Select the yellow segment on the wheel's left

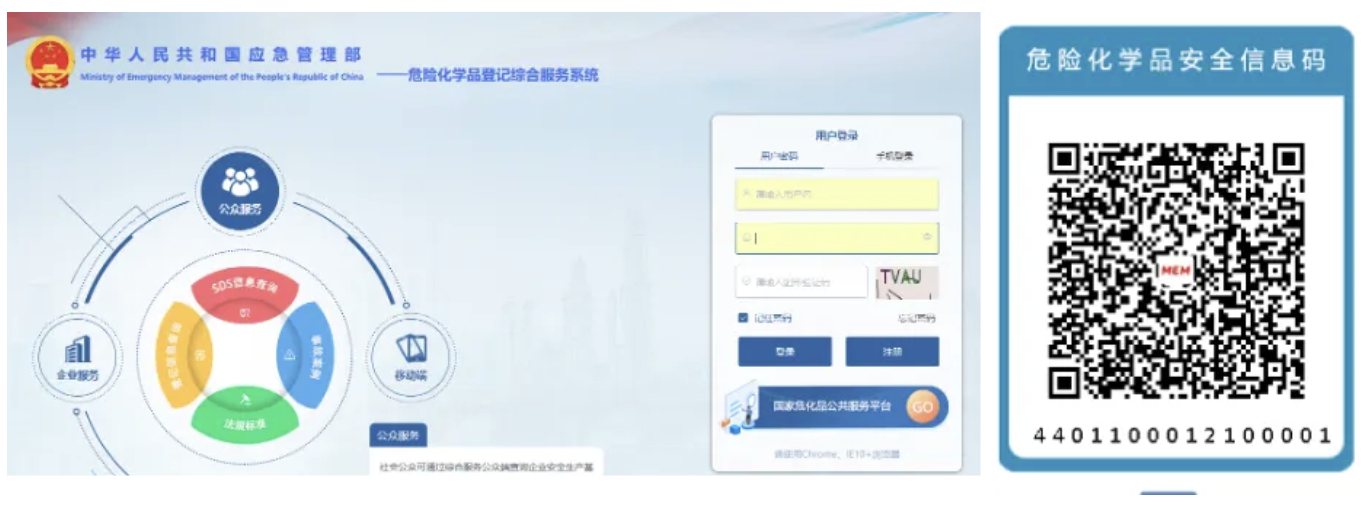coord(185,353)
